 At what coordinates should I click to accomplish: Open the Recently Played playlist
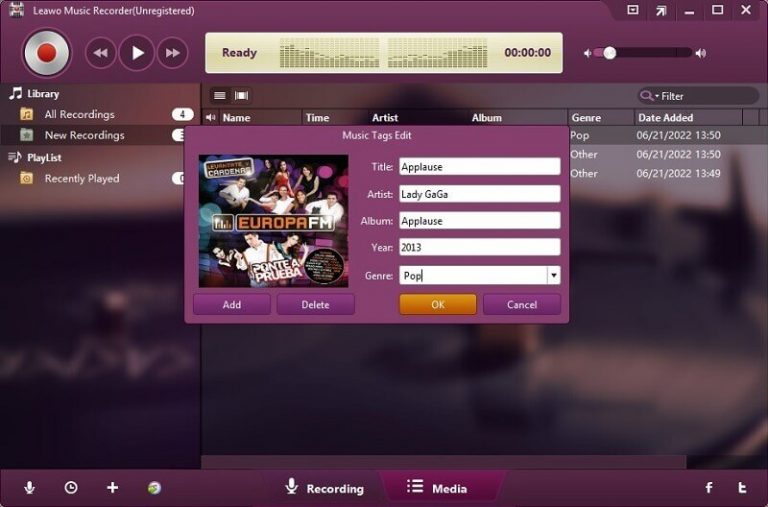82,178
